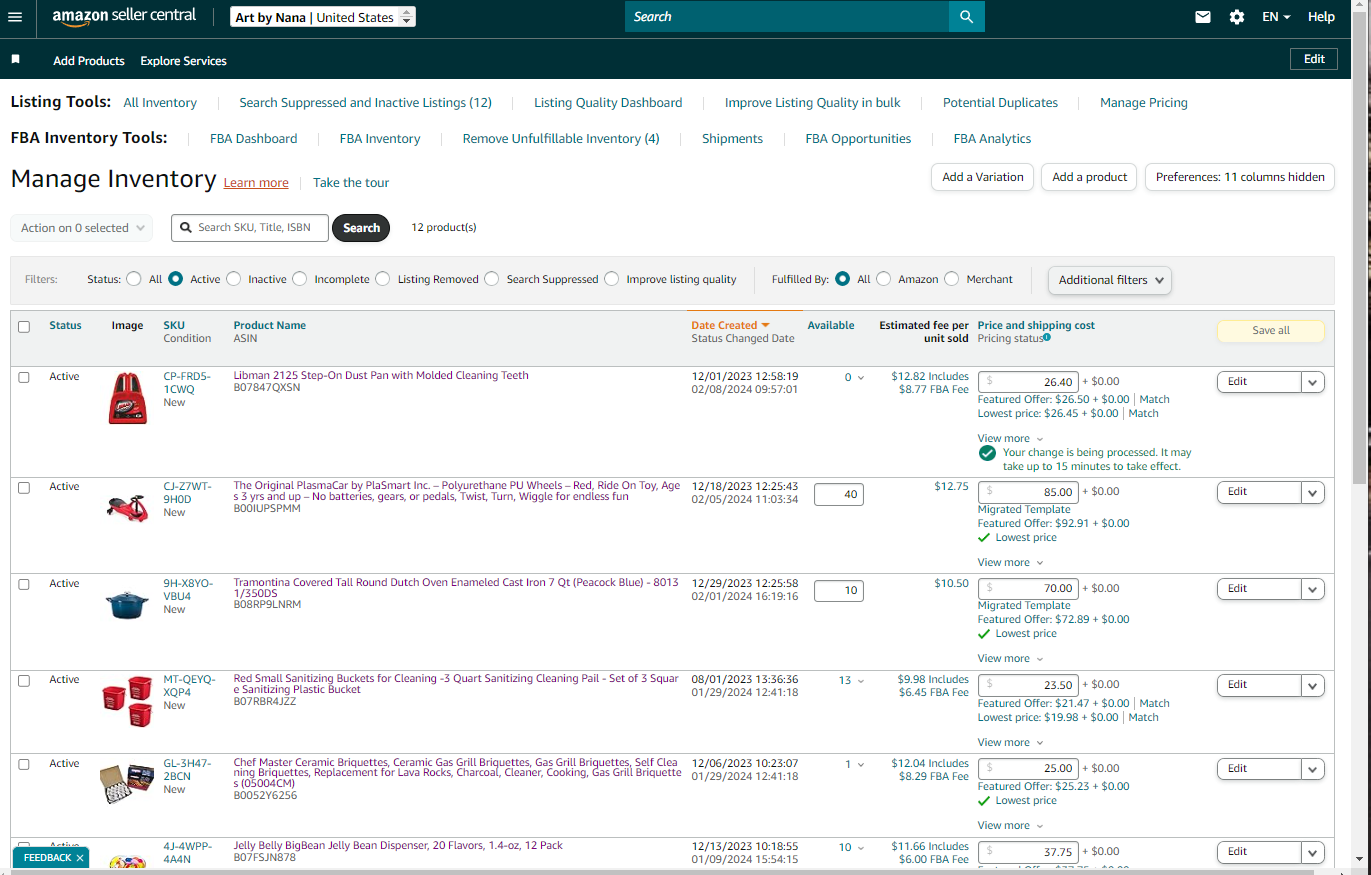Select the Improve listing quality filter

coord(612,279)
